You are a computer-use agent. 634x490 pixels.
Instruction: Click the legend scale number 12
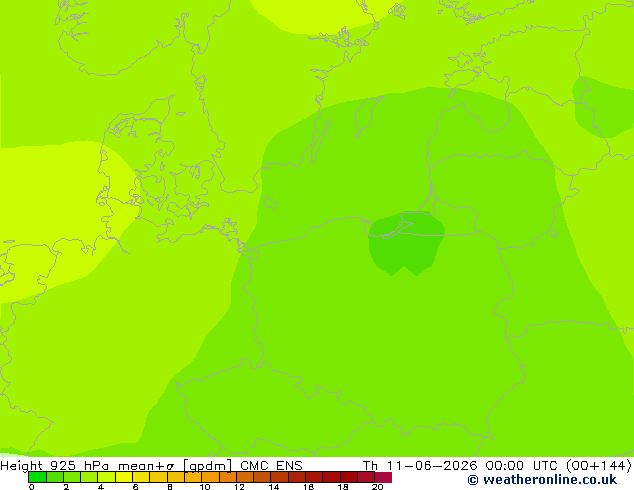click(x=239, y=487)
